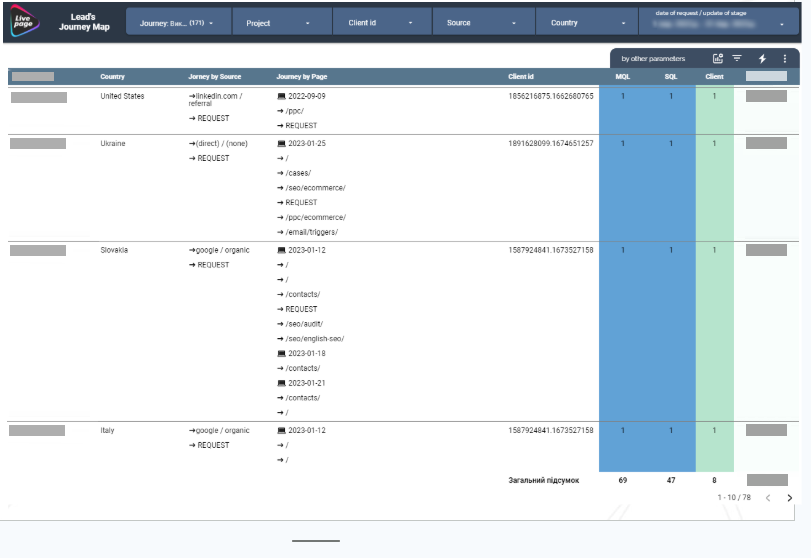Go to previous page arrow
The height and width of the screenshot is (558, 811).
768,497
